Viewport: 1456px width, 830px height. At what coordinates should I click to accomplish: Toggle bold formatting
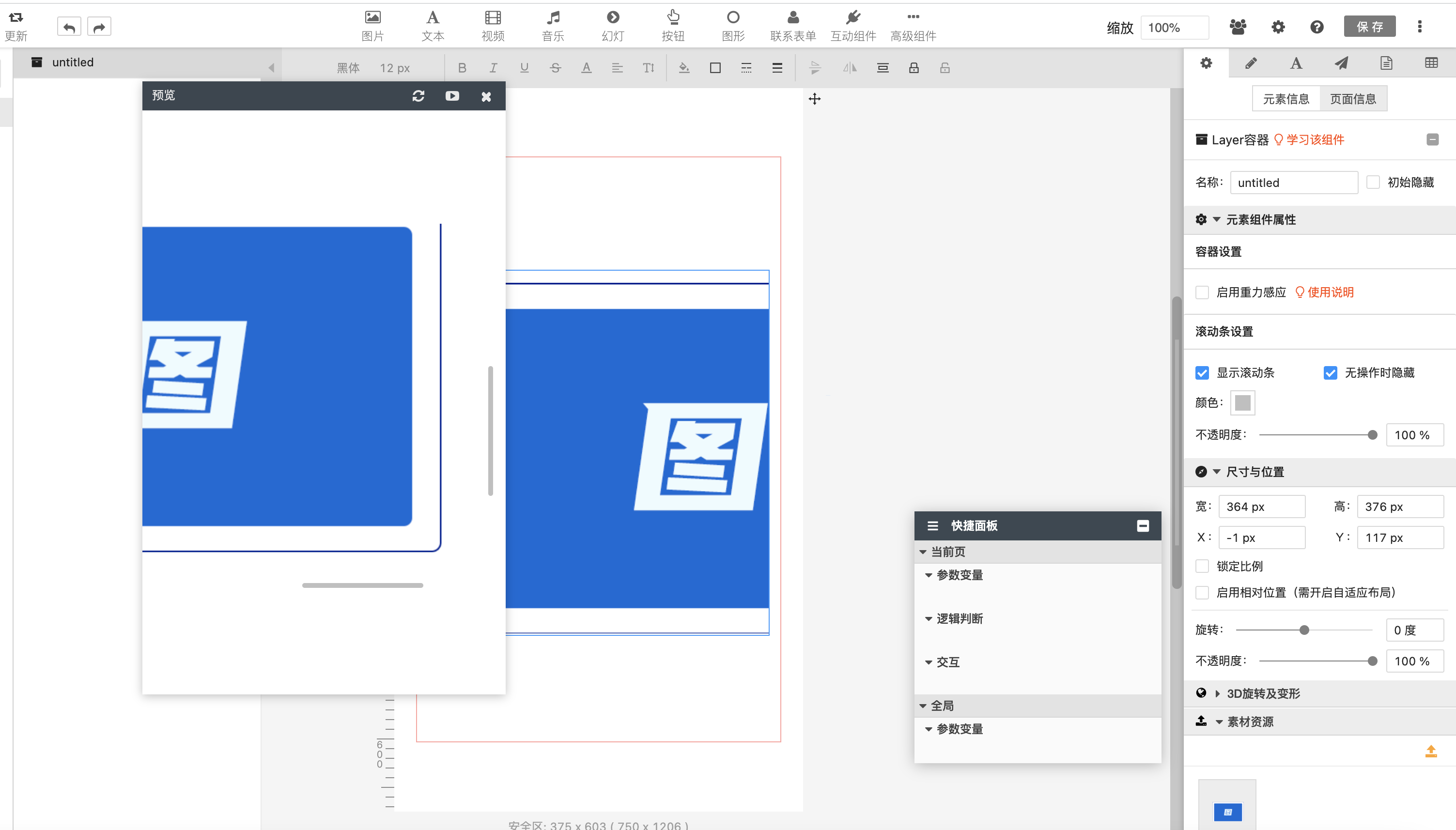pyautogui.click(x=463, y=68)
